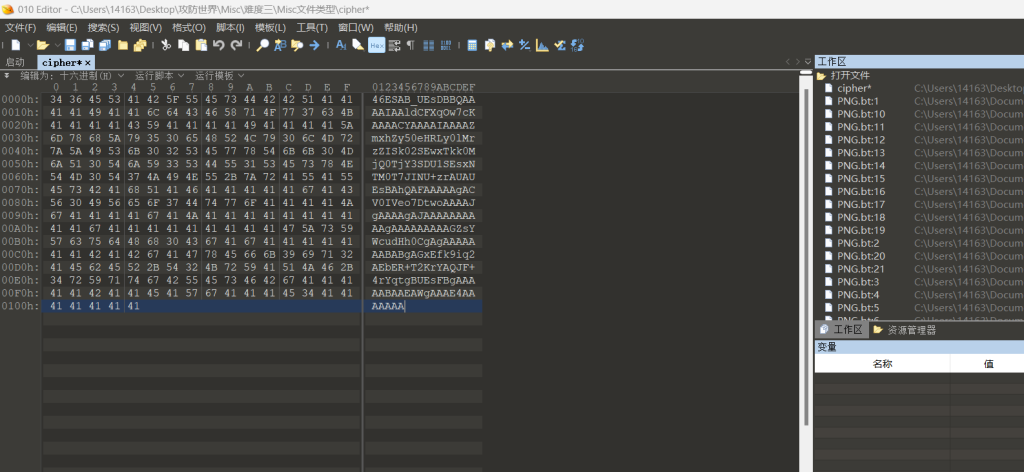Viewport: 1024px width, 472px height.
Task: Click the 名称 column header in 变量
Action: coord(882,364)
